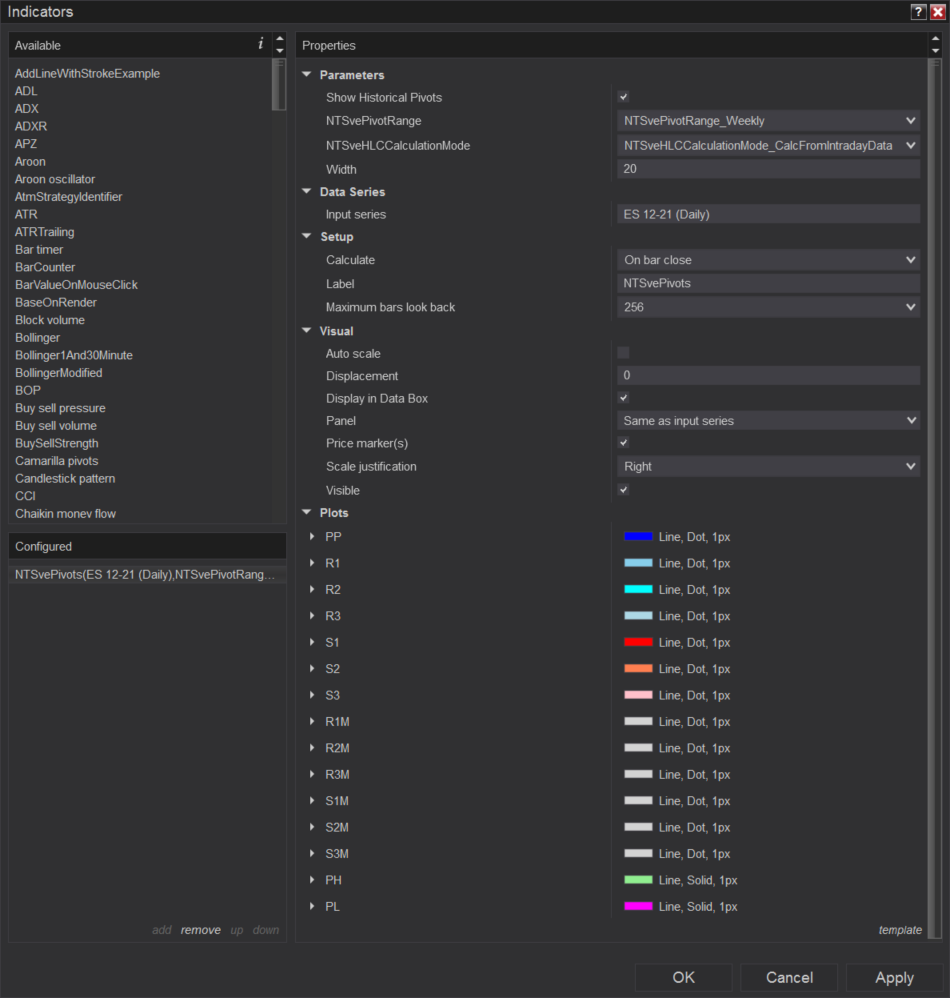Click the template link

tap(900, 930)
